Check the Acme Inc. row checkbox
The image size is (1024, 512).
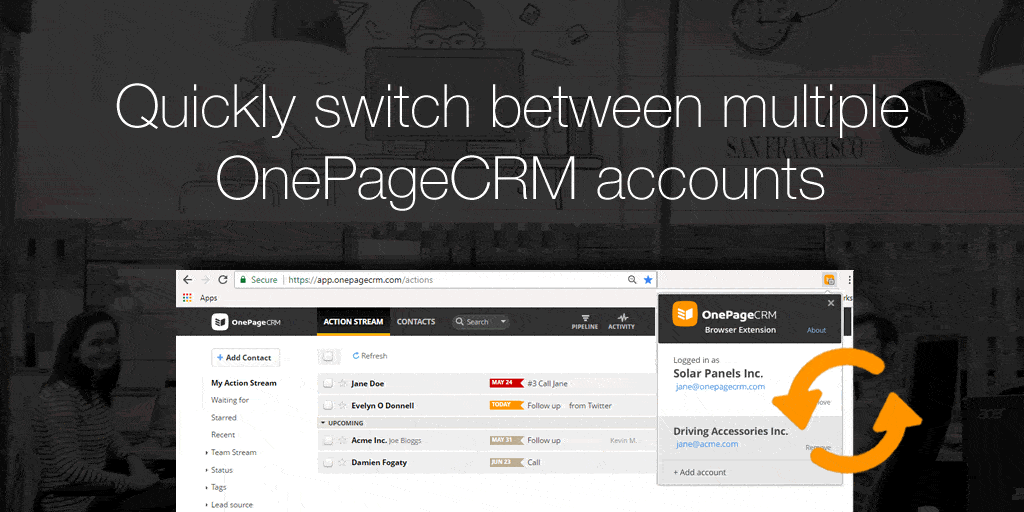pyautogui.click(x=328, y=440)
